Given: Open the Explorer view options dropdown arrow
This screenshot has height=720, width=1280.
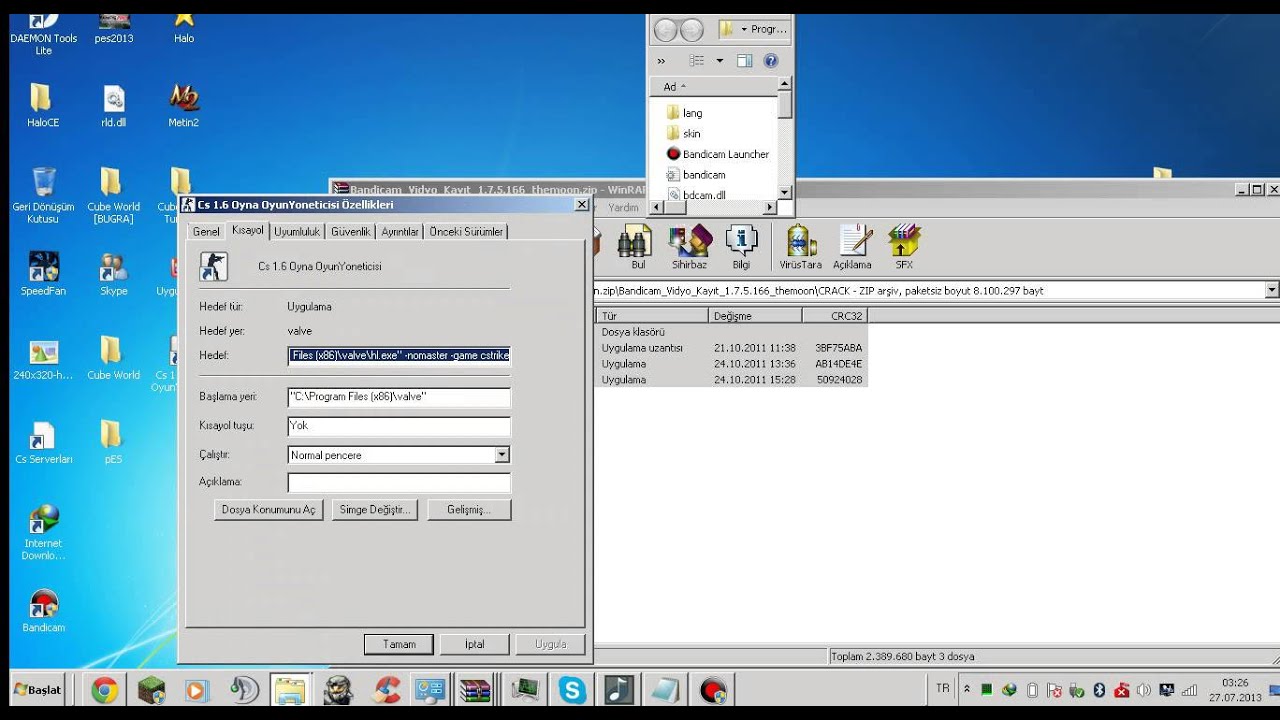Looking at the screenshot, I should (719, 61).
